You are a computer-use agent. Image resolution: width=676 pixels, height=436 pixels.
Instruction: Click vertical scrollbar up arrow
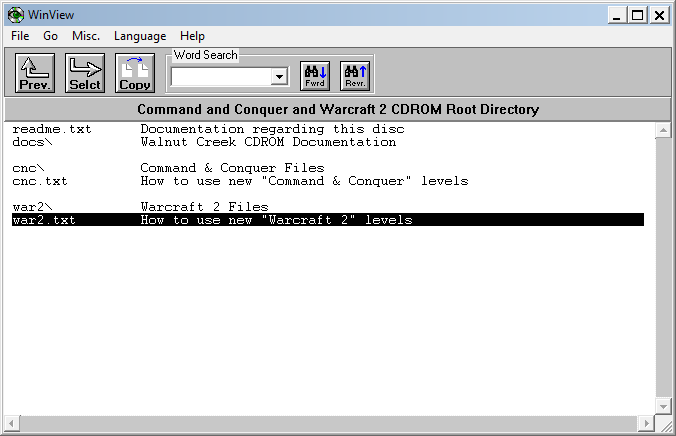663,130
